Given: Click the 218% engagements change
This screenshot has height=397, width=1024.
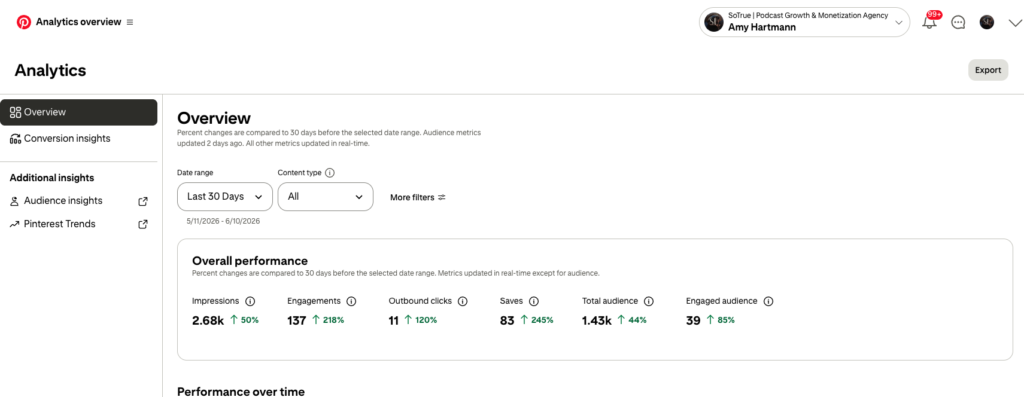Looking at the screenshot, I should (x=328, y=320).
